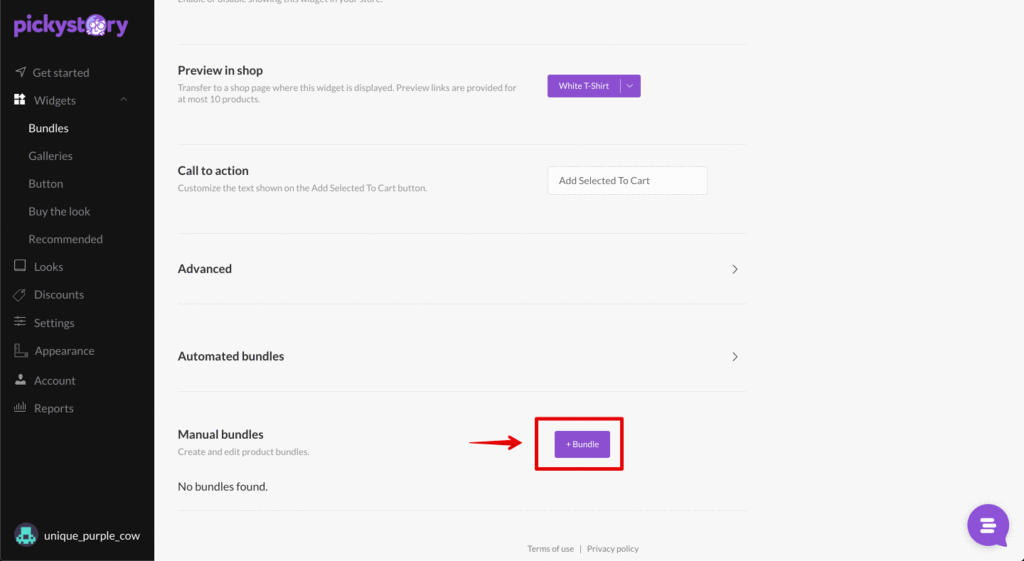
Task: Click the Settings sliders icon
Action: click(x=20, y=322)
